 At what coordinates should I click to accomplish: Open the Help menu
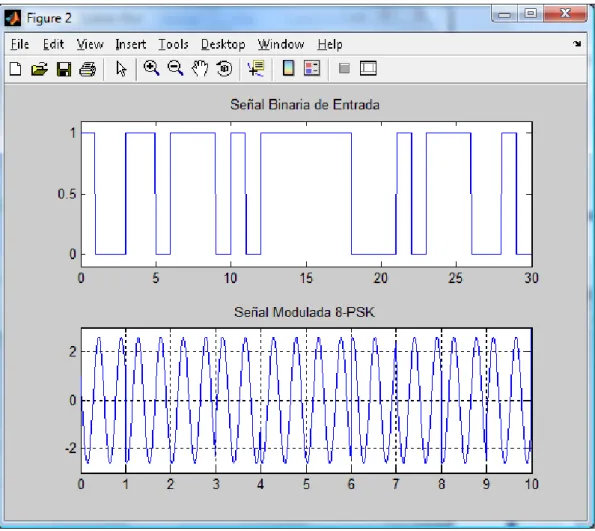point(330,44)
